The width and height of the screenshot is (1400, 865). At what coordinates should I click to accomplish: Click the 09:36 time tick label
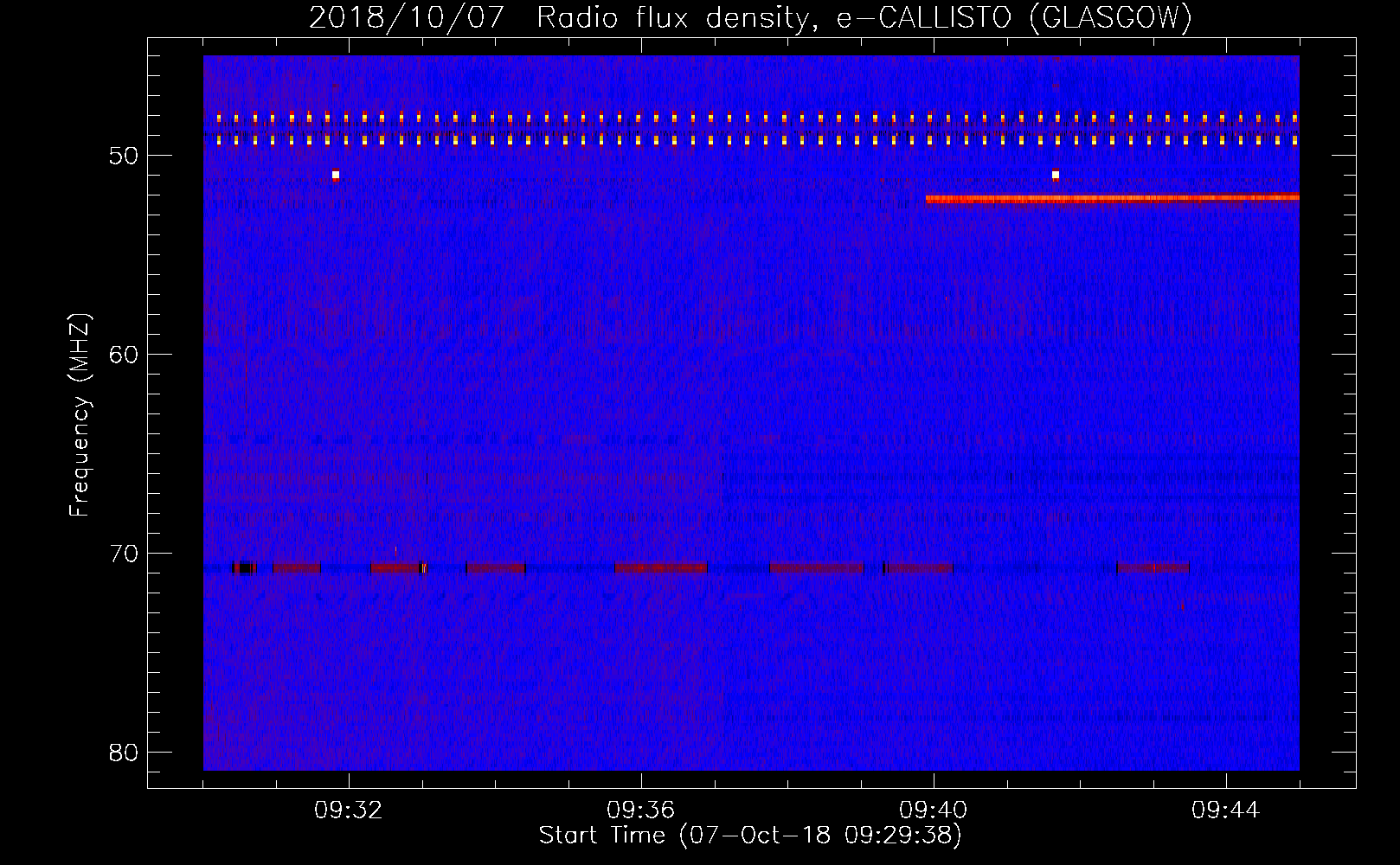coord(640,811)
